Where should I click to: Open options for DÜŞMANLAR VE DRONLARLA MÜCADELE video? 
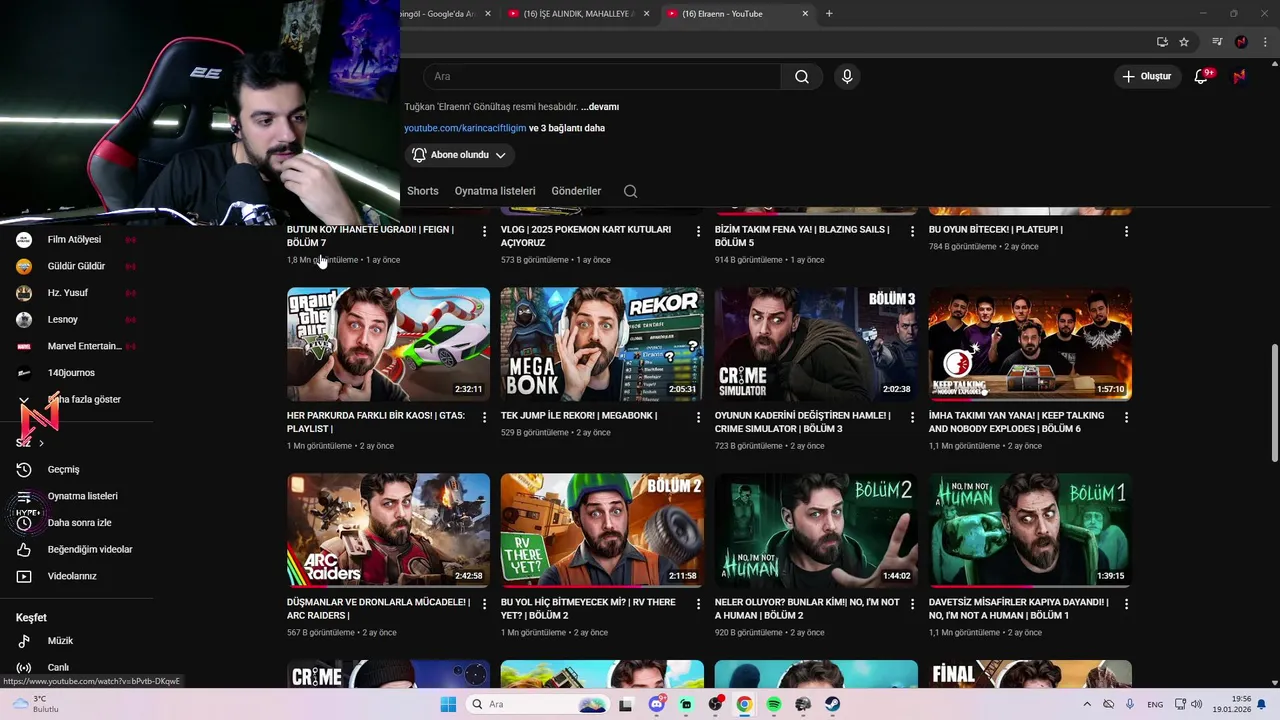[484, 604]
